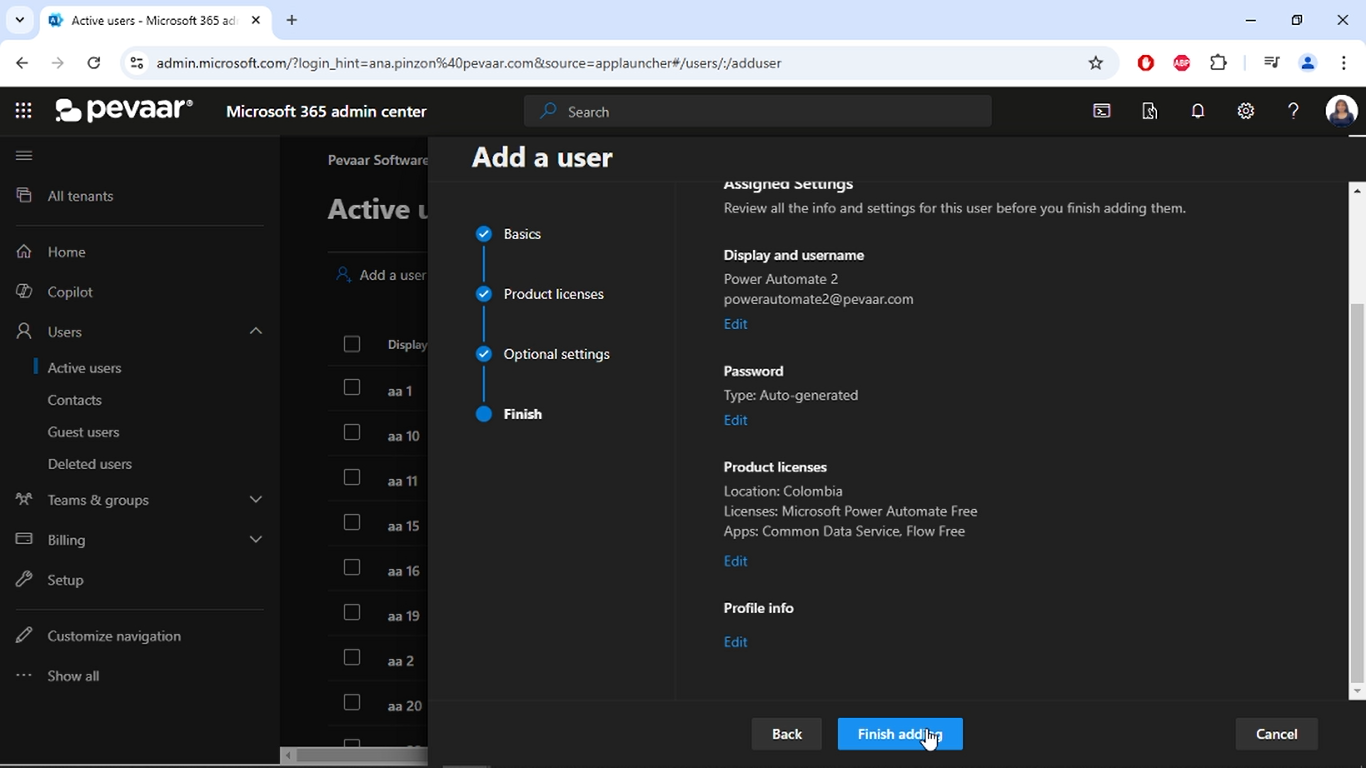Viewport: 1366px width, 768px height.
Task: Click Add a user in the toolbar
Action: (x=381, y=275)
